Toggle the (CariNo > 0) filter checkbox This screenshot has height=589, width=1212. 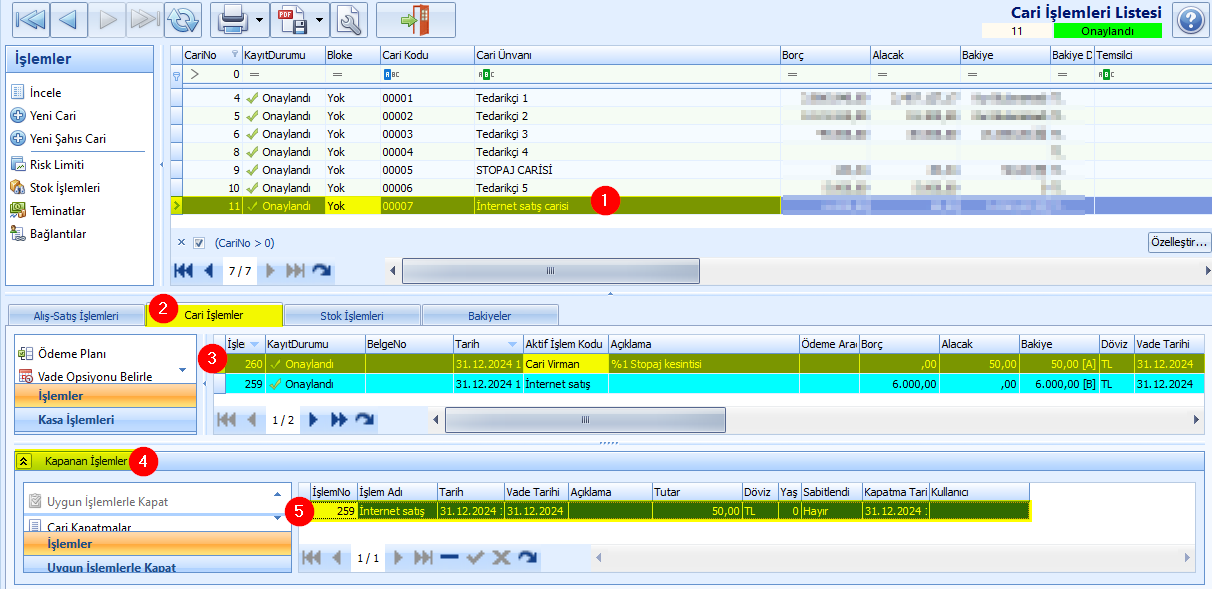[x=198, y=242]
